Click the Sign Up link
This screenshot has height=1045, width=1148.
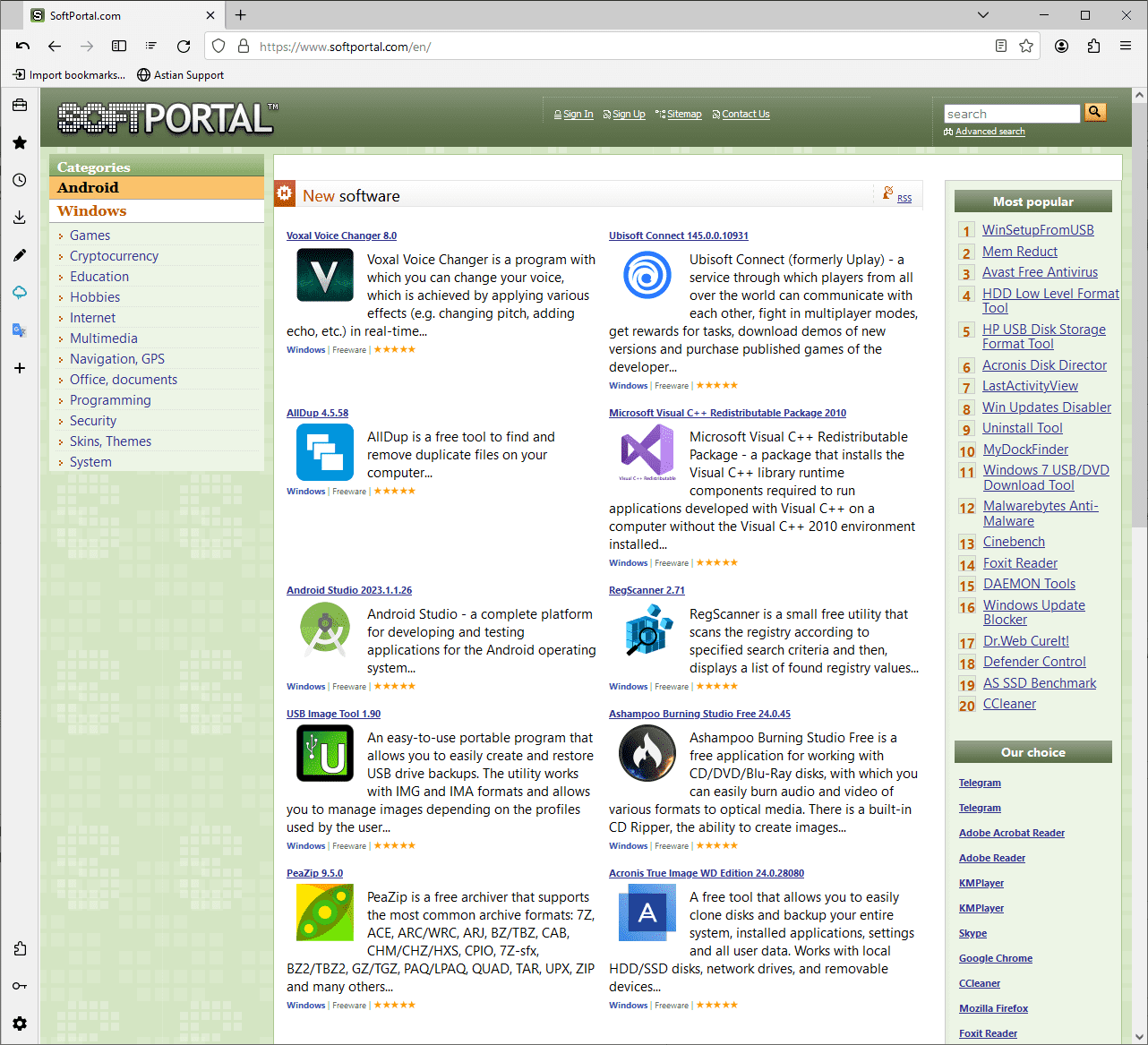pyautogui.click(x=629, y=115)
